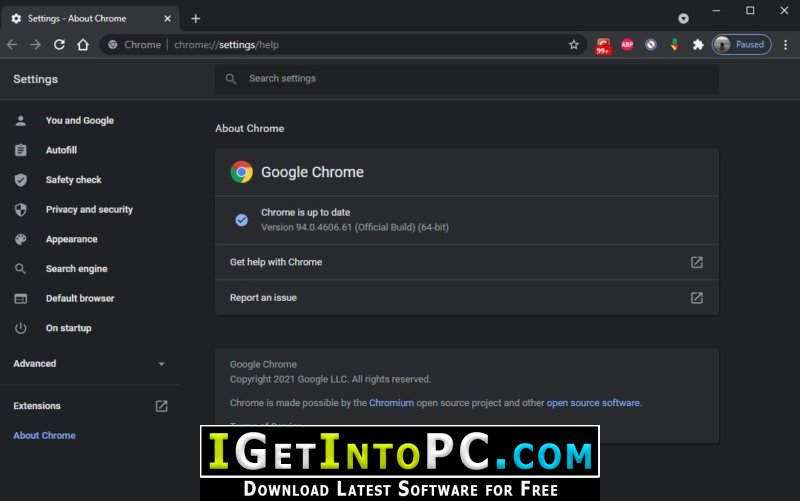Select About Chrome in the sidebar
The width and height of the screenshot is (800, 501).
[x=44, y=435]
